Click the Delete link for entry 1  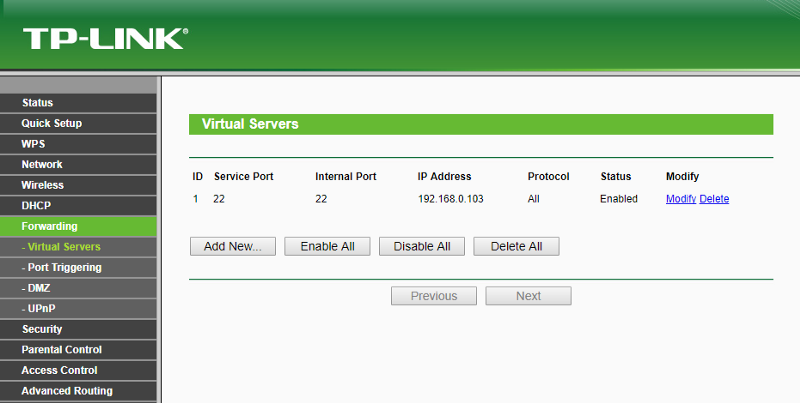click(x=714, y=199)
